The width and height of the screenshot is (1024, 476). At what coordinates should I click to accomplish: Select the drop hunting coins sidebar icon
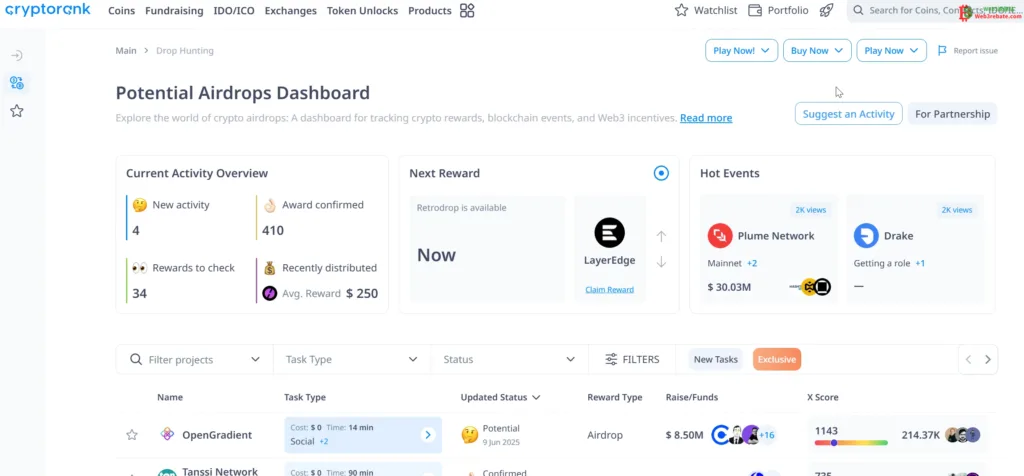tap(17, 83)
